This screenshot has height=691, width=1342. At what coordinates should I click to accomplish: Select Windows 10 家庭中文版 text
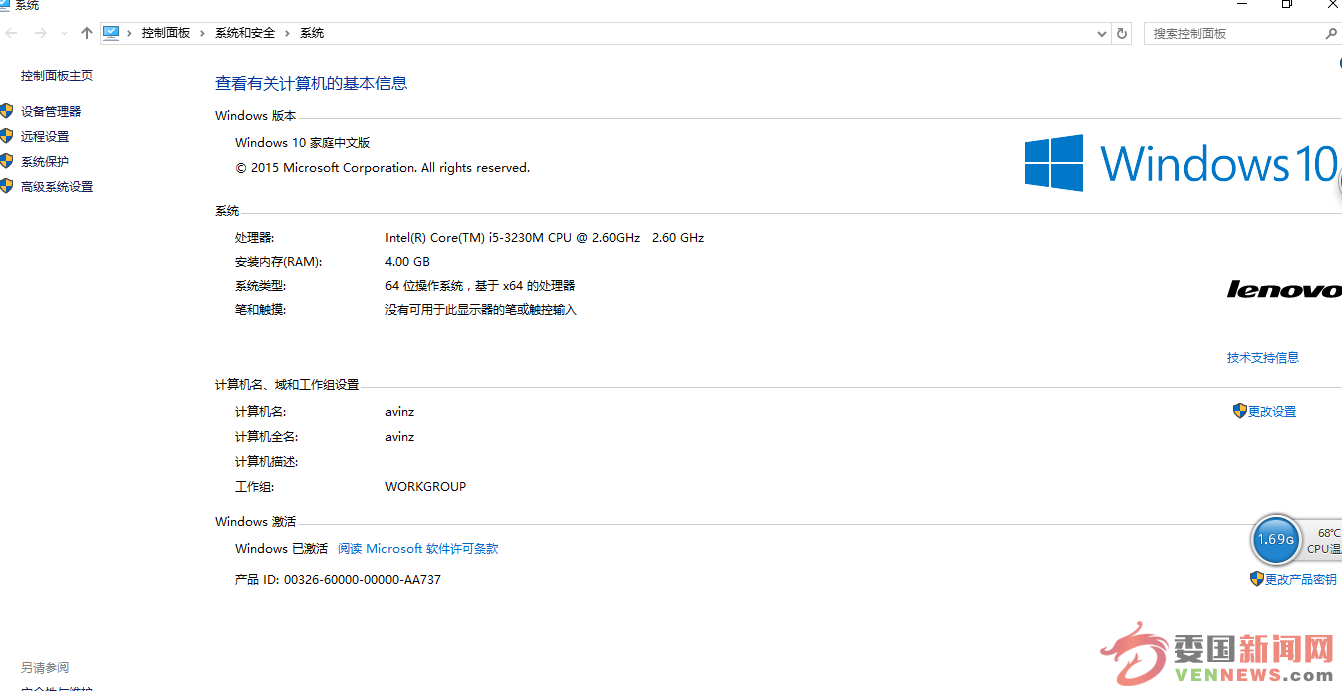point(303,142)
